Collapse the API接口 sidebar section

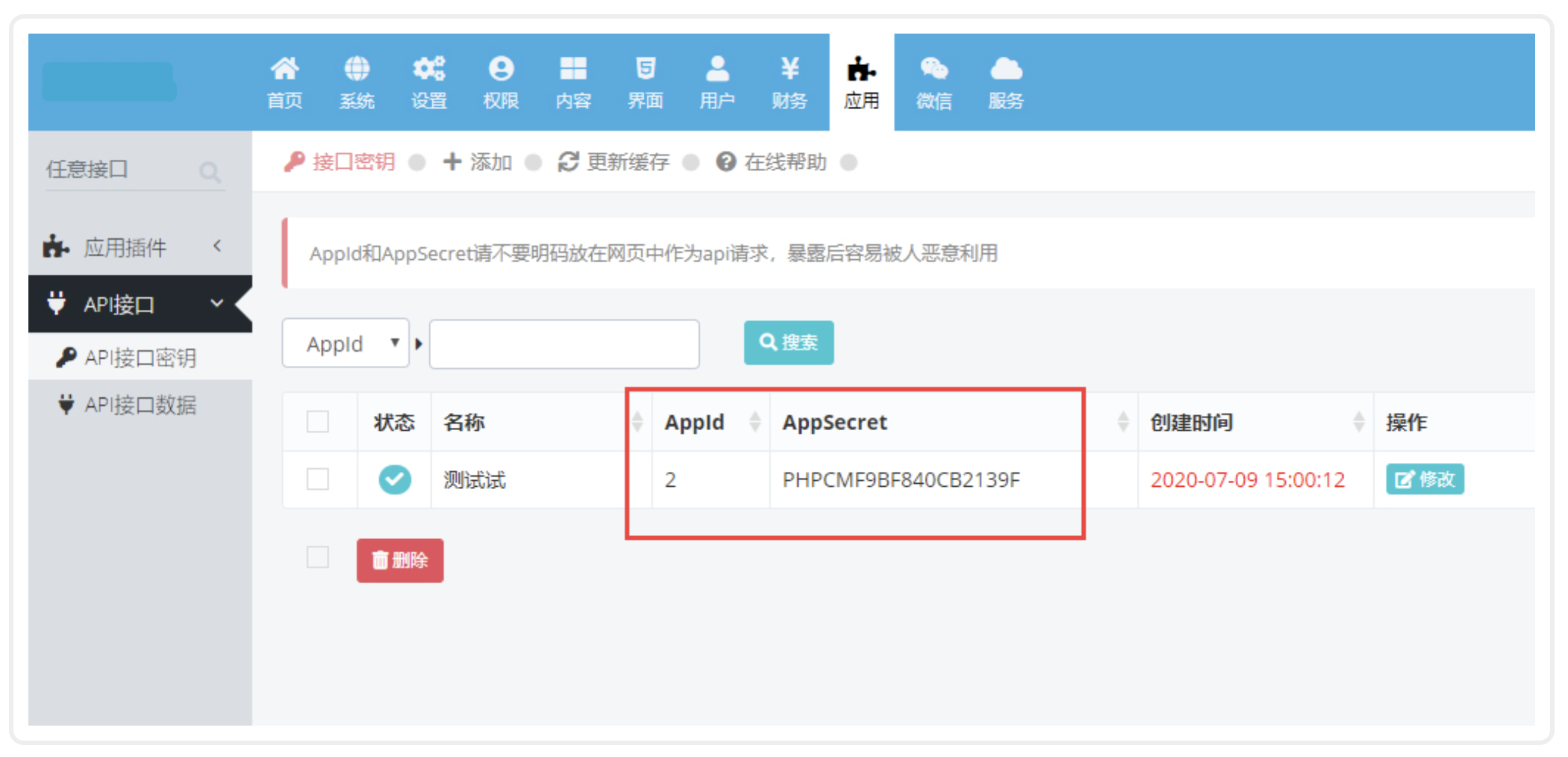click(x=140, y=304)
